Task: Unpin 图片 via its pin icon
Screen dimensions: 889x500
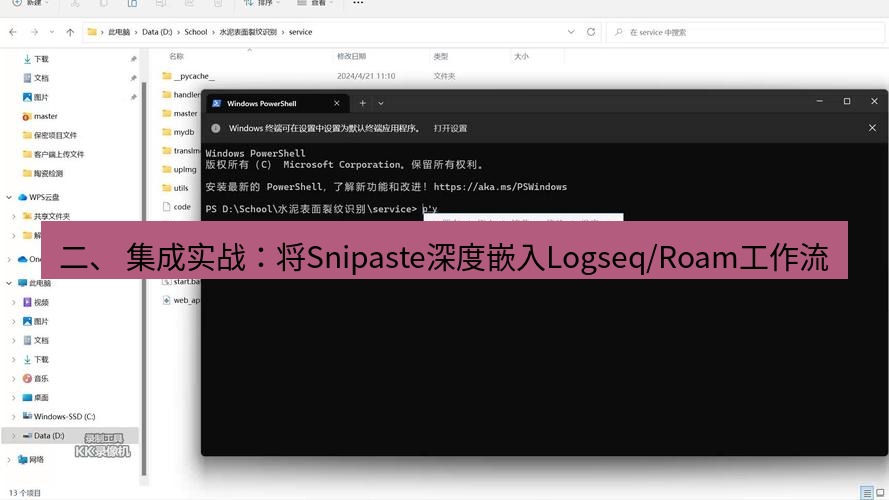Action: [x=133, y=98]
